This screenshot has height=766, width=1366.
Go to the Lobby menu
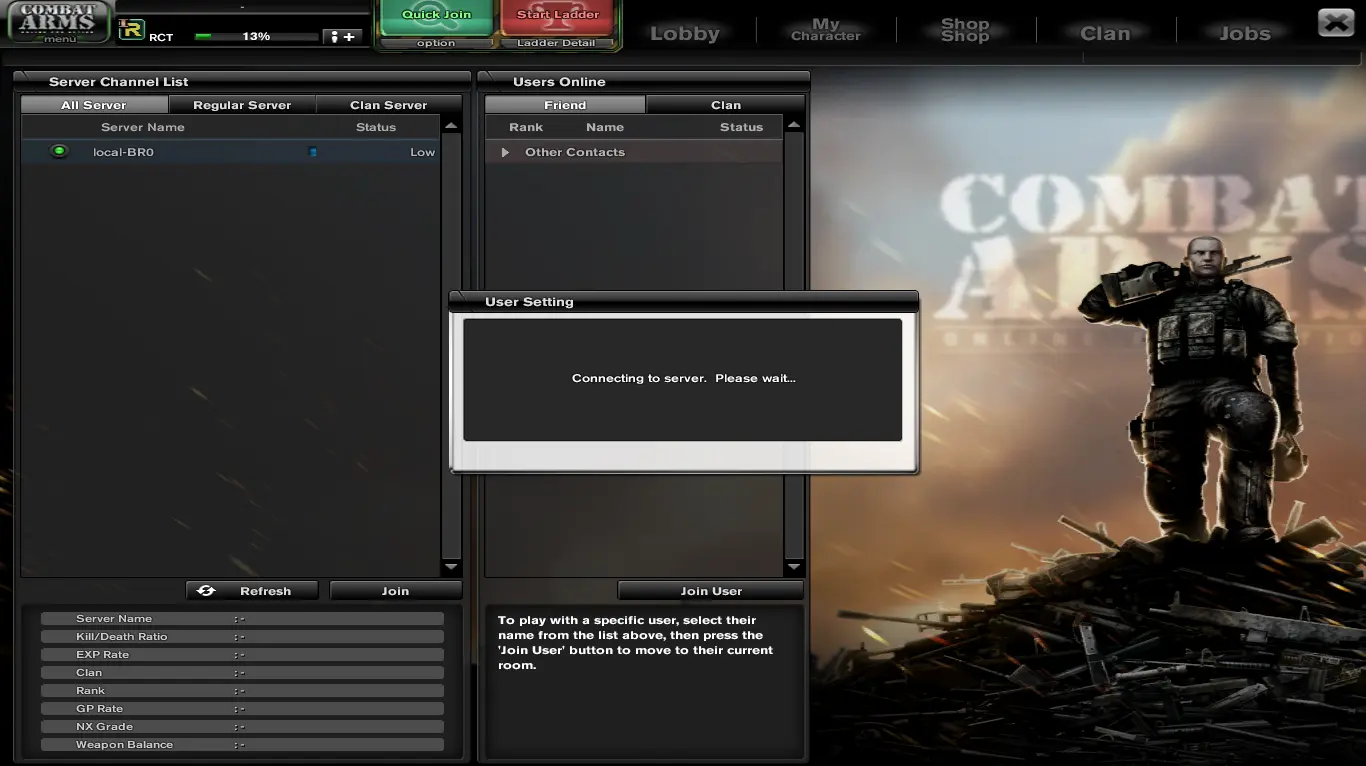tap(685, 33)
